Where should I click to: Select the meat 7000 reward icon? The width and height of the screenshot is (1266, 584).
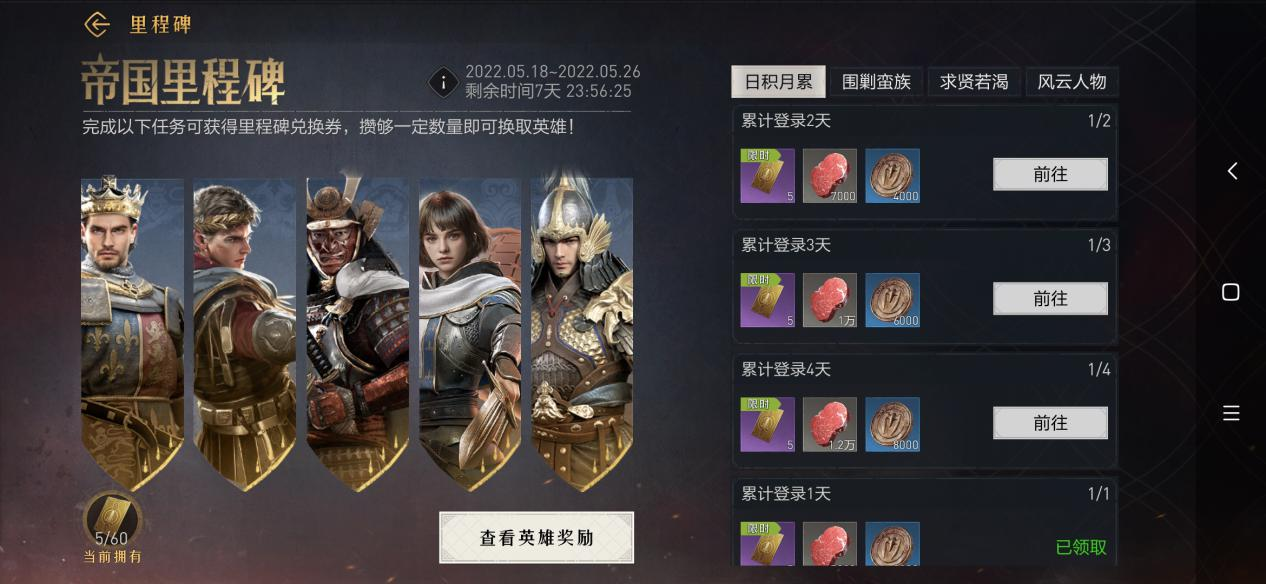(829, 176)
